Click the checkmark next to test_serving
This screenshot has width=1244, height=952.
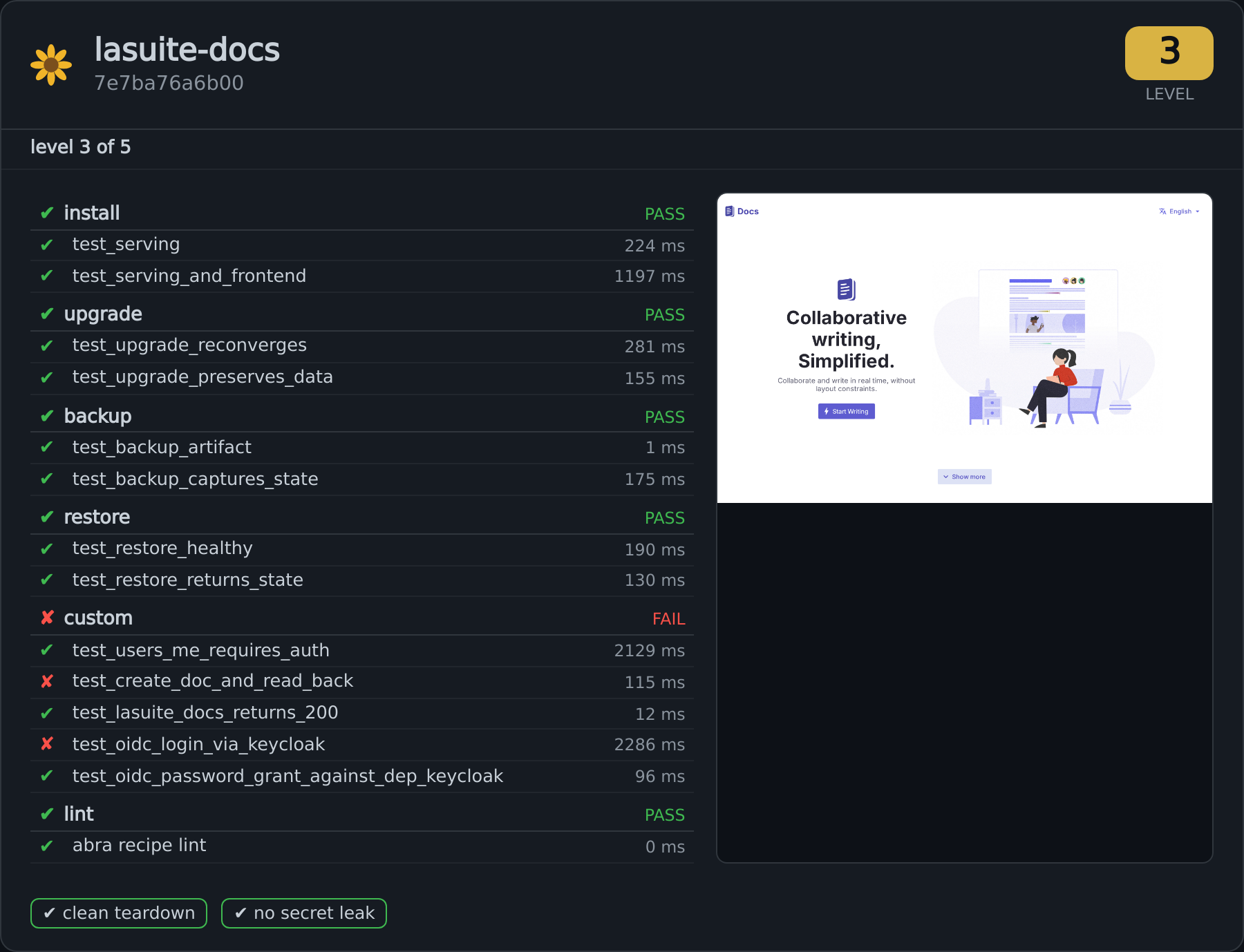pos(47,245)
